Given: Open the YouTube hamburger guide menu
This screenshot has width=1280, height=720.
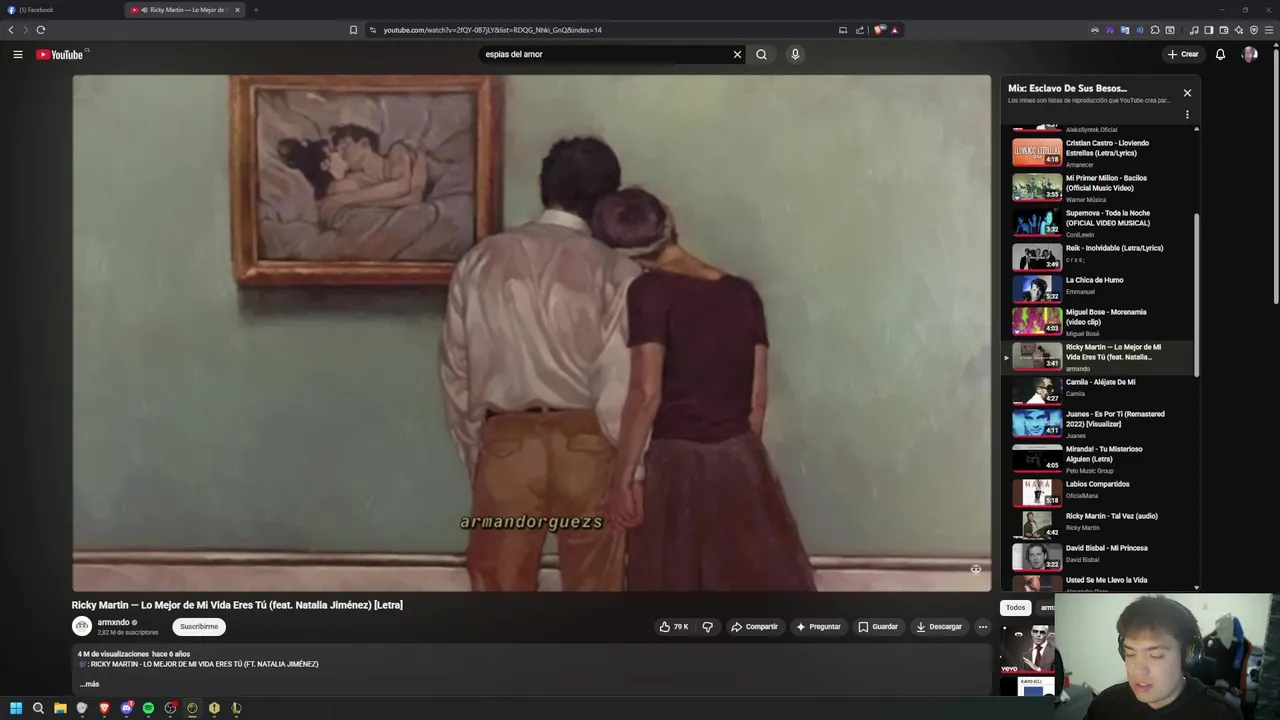Looking at the screenshot, I should coord(18,54).
